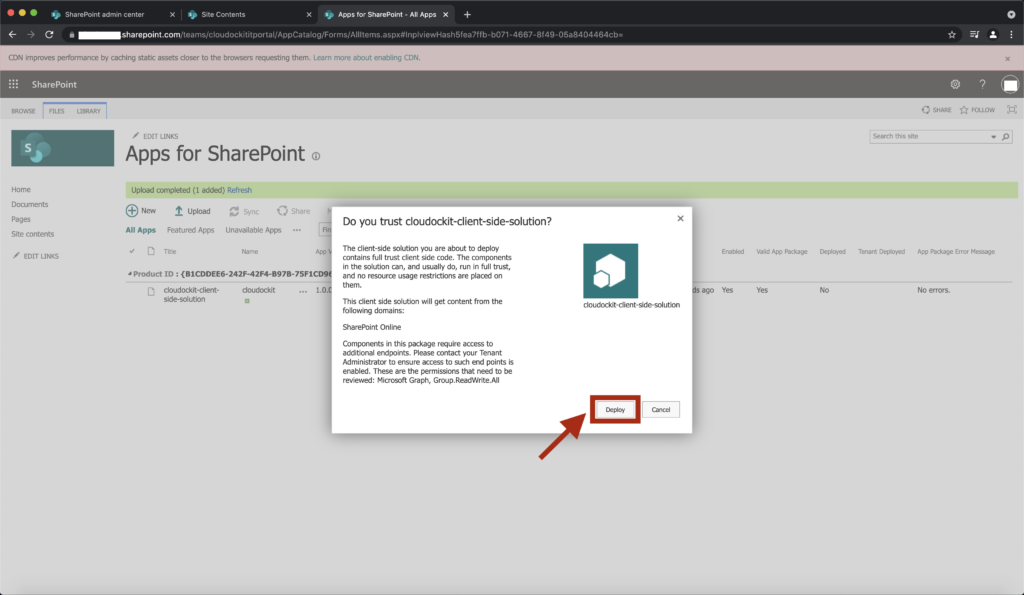The width and height of the screenshot is (1024, 595).
Task: Sort by the Name column header
Action: [249, 251]
